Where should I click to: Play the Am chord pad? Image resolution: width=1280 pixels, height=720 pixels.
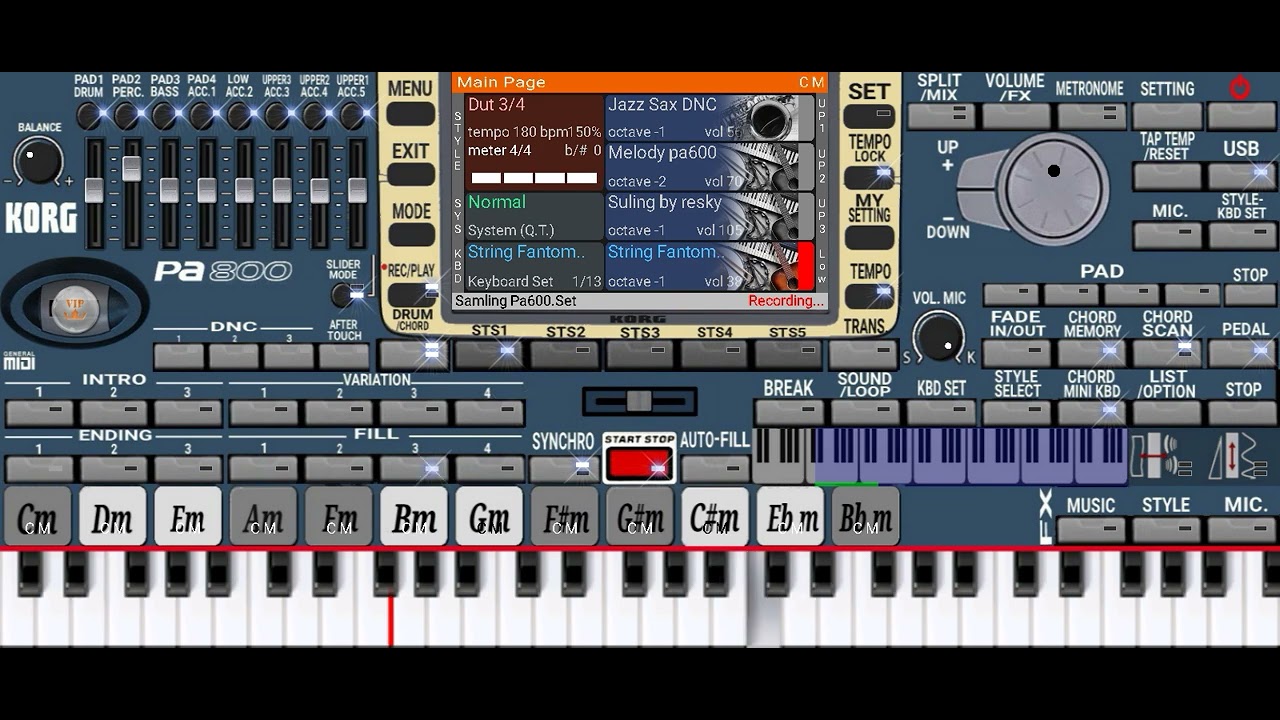(x=263, y=516)
